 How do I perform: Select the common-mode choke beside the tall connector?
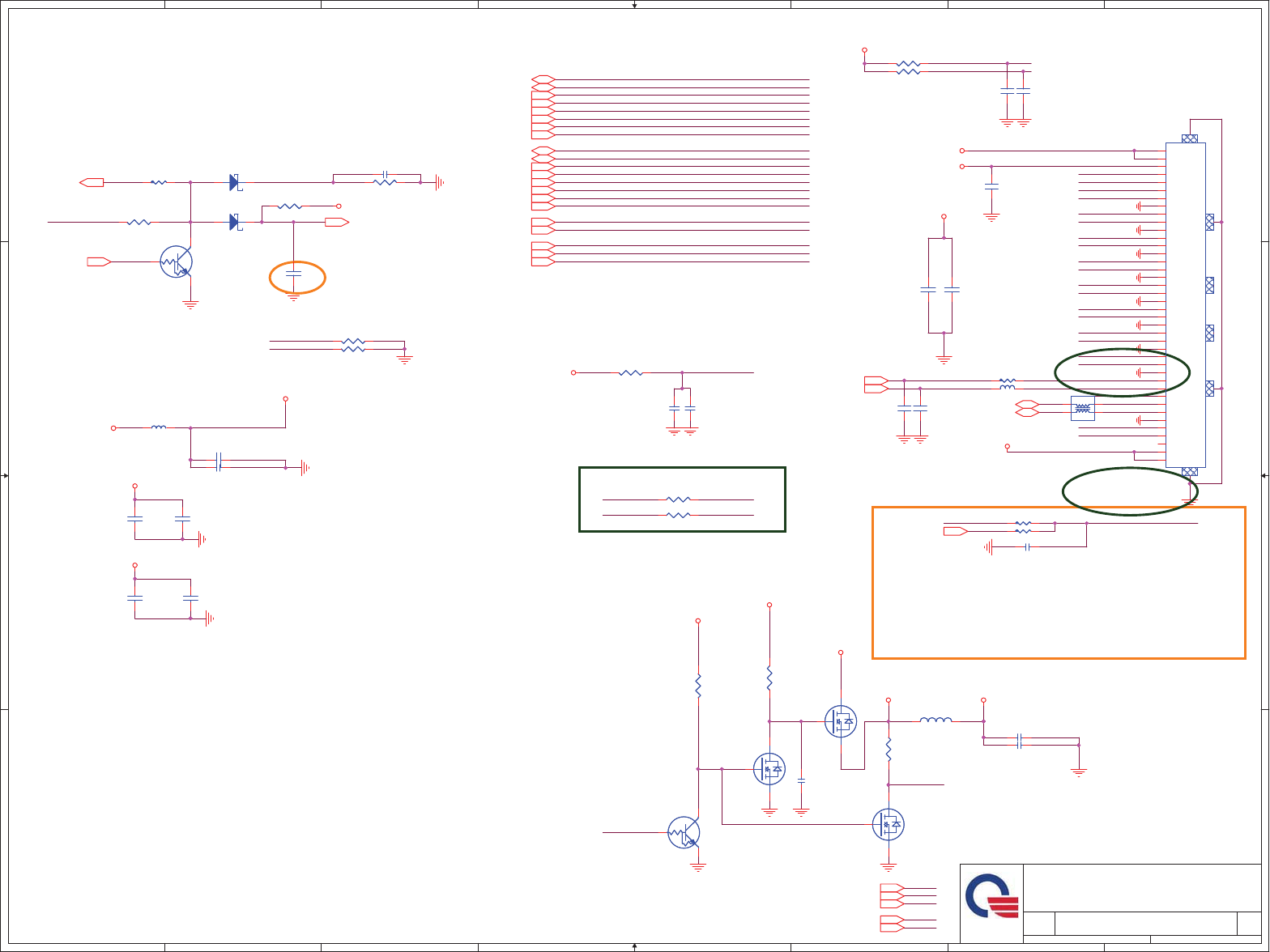click(1083, 409)
